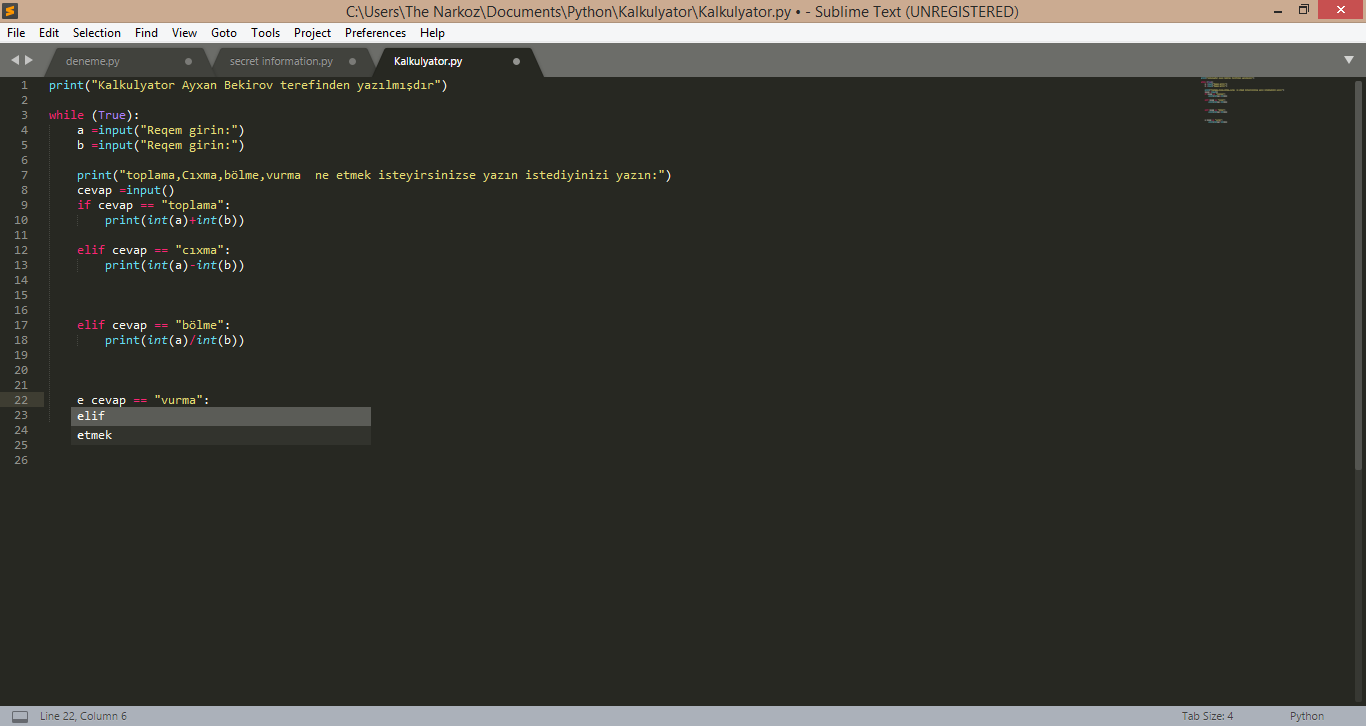Image resolution: width=1366 pixels, height=726 pixels.
Task: Close secret information.py via its unsaved dot
Action: tap(352, 61)
